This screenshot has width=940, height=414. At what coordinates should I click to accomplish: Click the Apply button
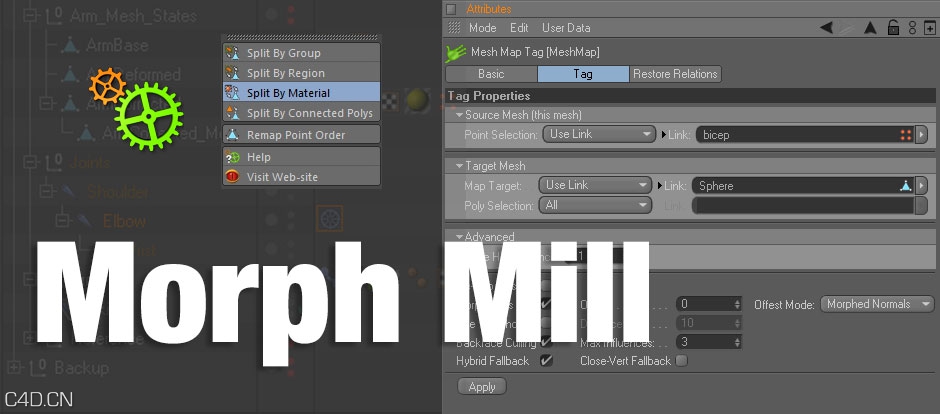point(482,387)
